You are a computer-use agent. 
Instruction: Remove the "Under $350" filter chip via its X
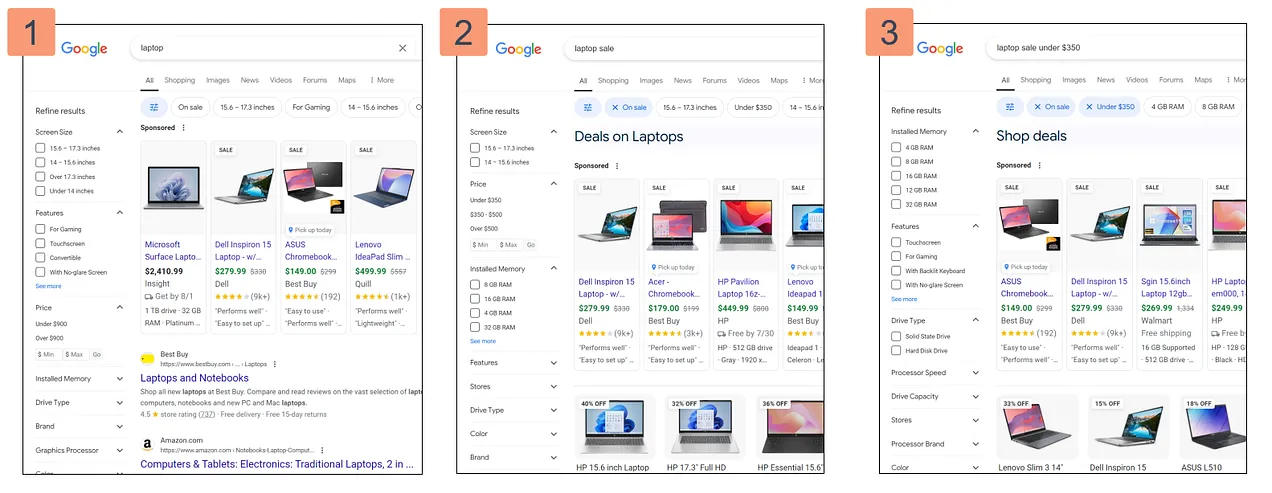click(1086, 107)
